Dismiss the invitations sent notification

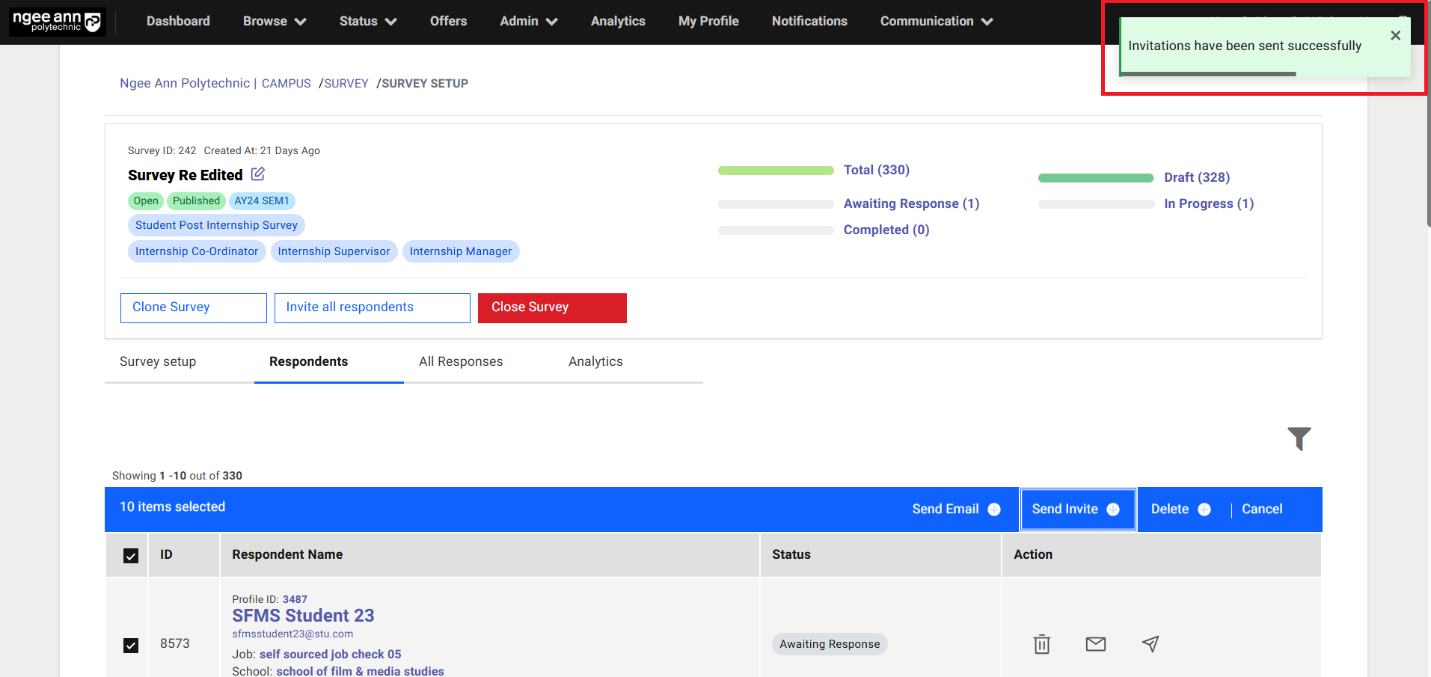click(1395, 36)
